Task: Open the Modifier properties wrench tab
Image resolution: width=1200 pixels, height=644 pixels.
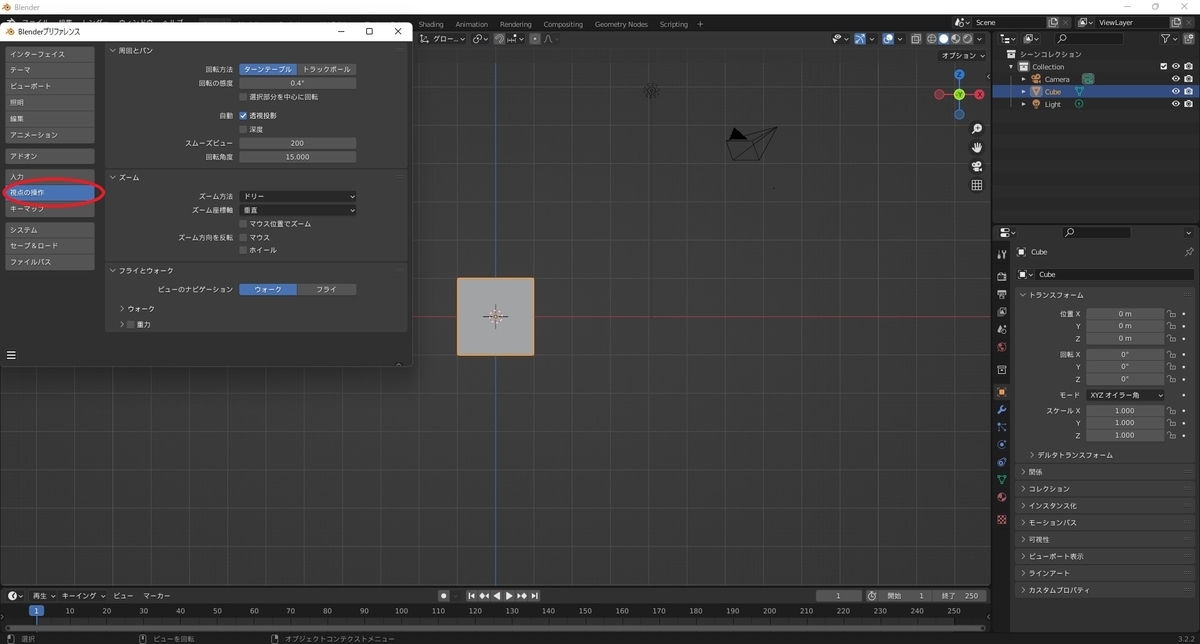Action: coord(1002,410)
